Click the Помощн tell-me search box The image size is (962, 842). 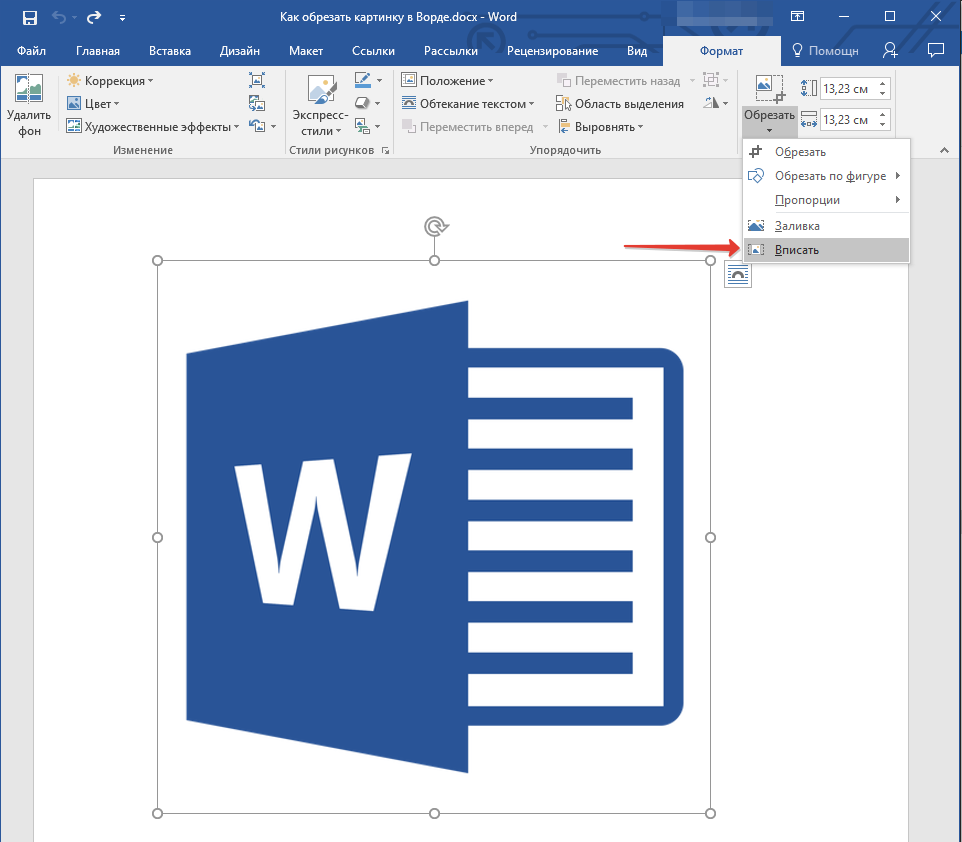click(x=825, y=51)
